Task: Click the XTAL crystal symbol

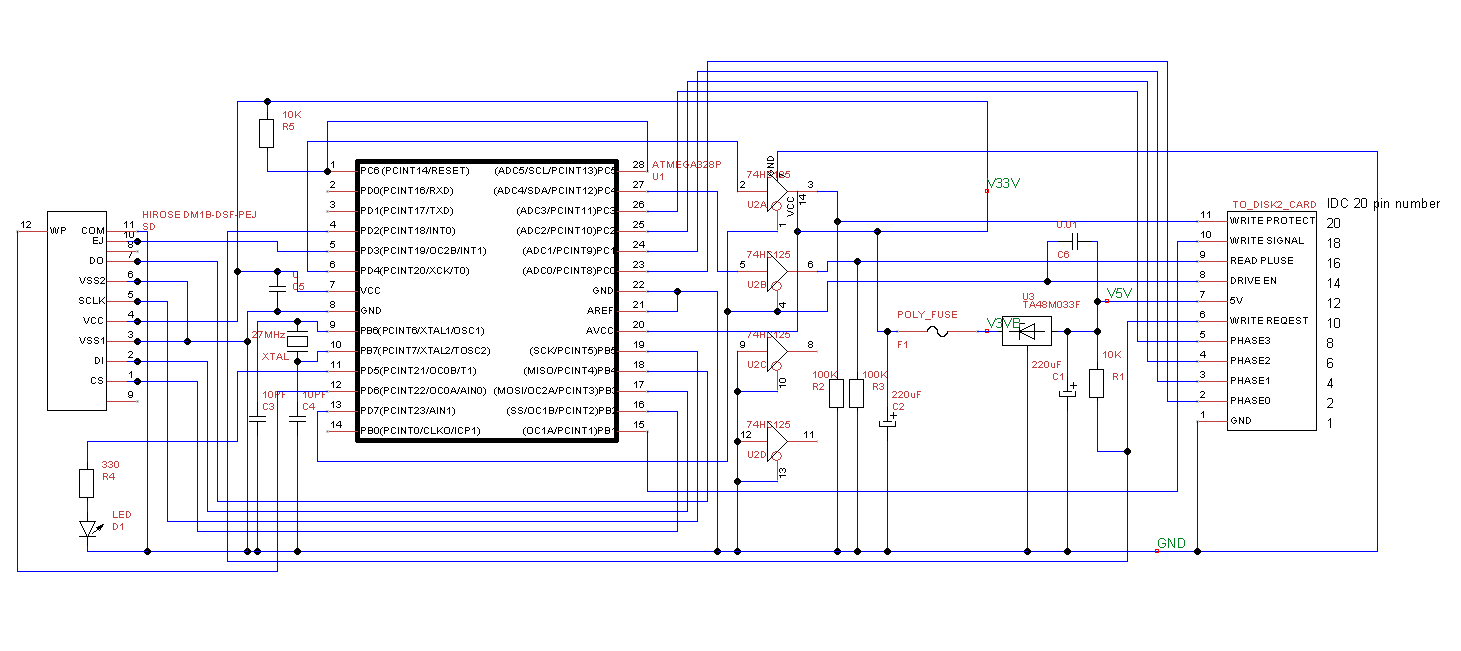Action: 296,341
